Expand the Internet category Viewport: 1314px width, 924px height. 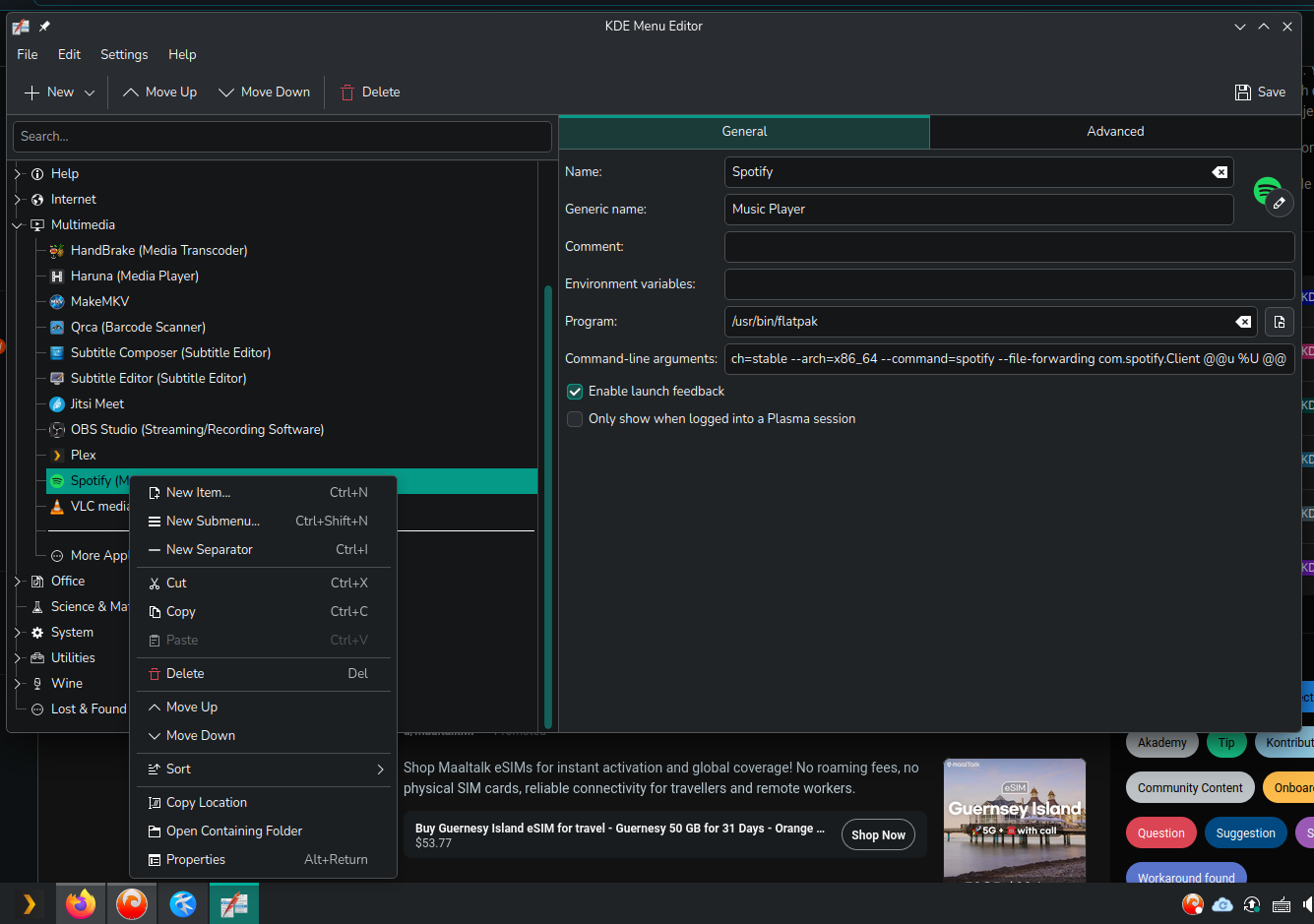coord(18,200)
